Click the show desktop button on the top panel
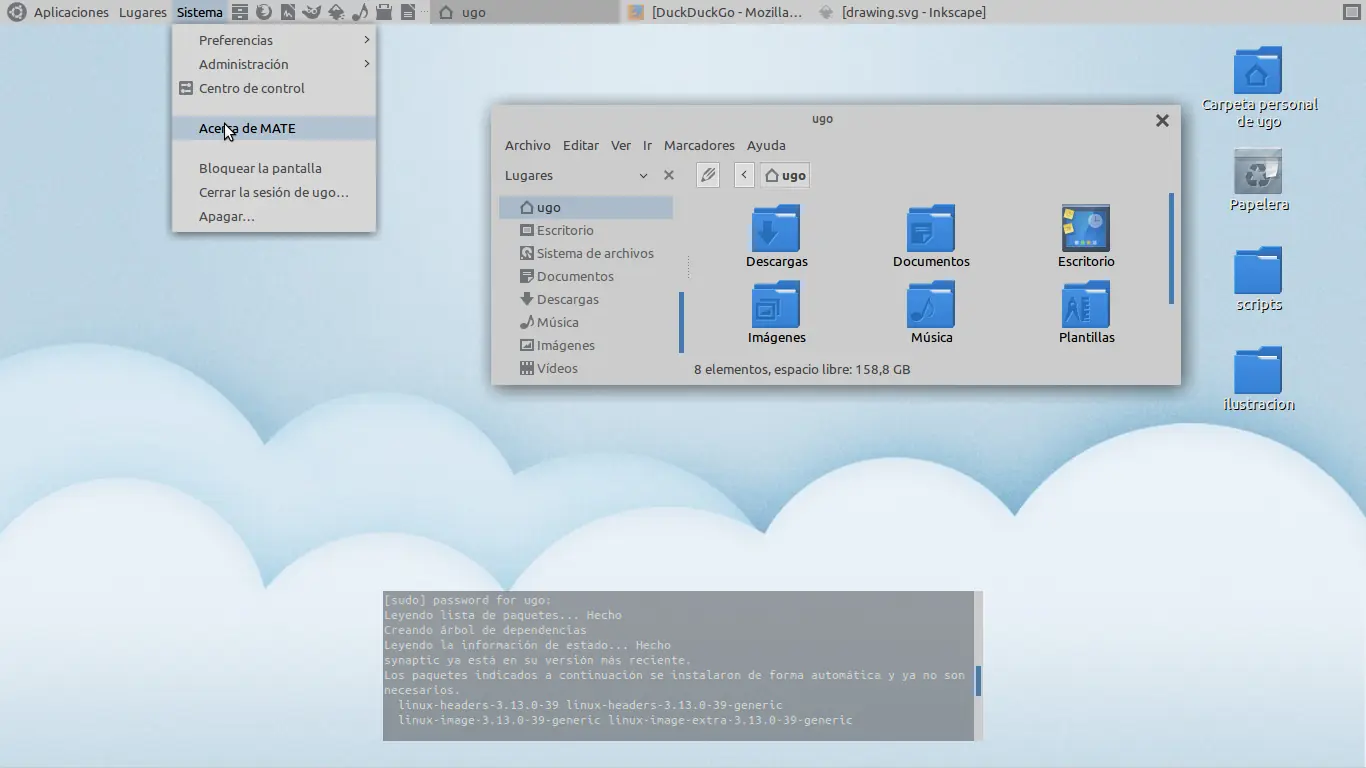This screenshot has width=1366, height=768. click(1351, 12)
